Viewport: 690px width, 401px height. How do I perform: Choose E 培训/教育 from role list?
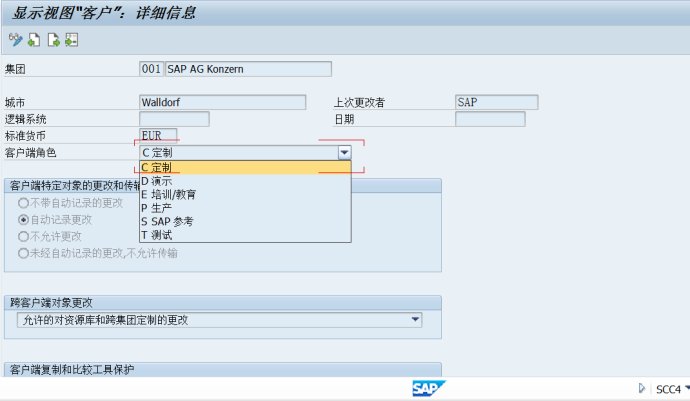click(245, 195)
